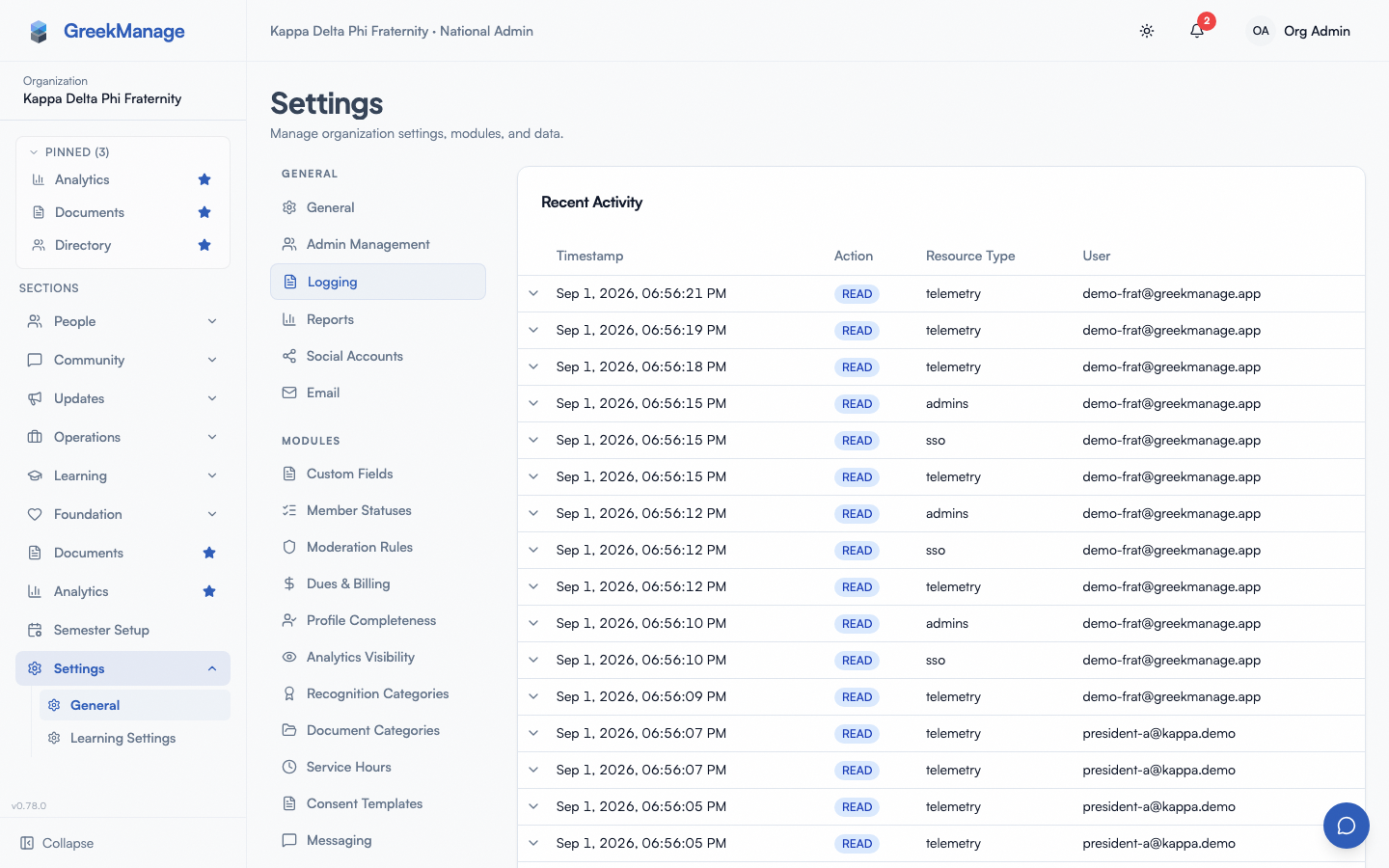Unpin Analytics in the pinned list

pyautogui.click(x=204, y=179)
